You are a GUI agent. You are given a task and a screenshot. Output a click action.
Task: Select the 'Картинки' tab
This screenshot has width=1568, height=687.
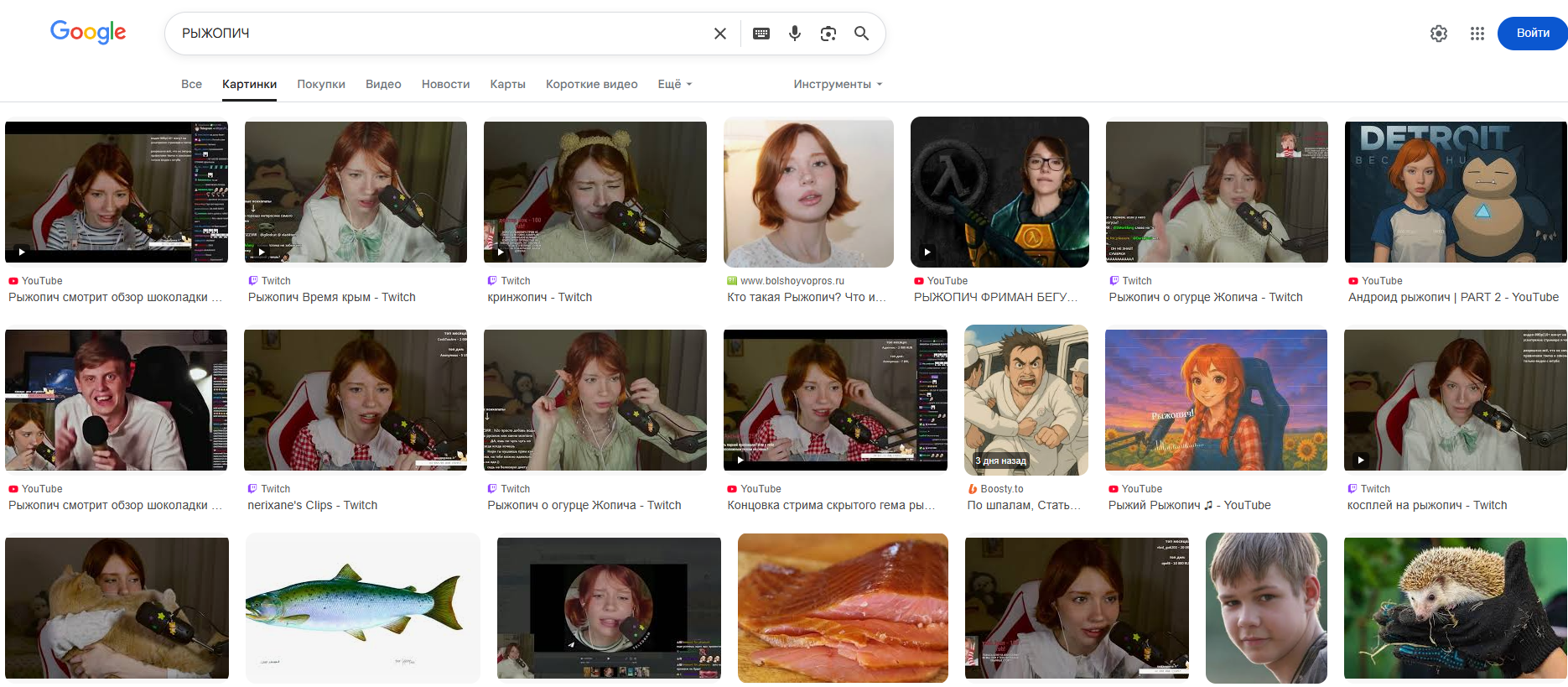click(x=249, y=85)
